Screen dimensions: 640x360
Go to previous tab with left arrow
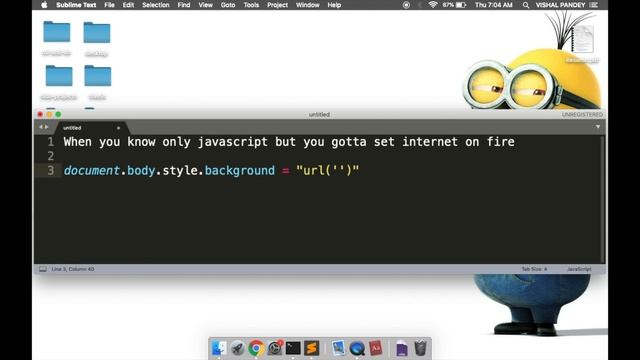pyautogui.click(x=40, y=127)
